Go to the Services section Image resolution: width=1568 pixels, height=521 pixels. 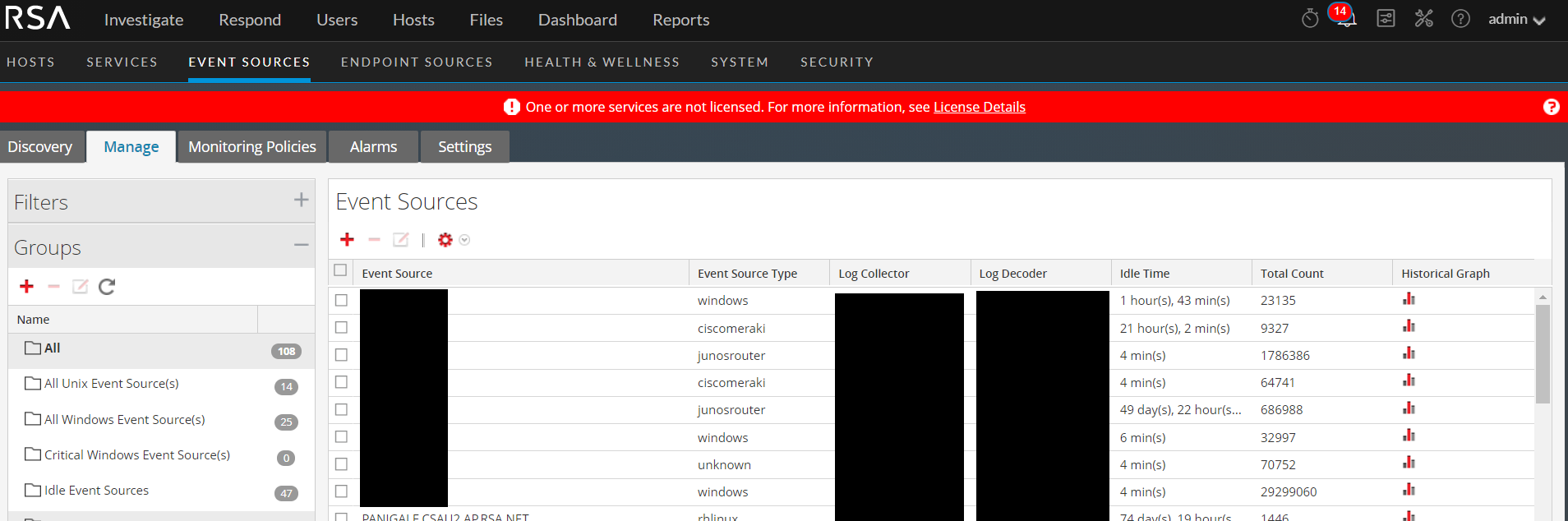122,62
